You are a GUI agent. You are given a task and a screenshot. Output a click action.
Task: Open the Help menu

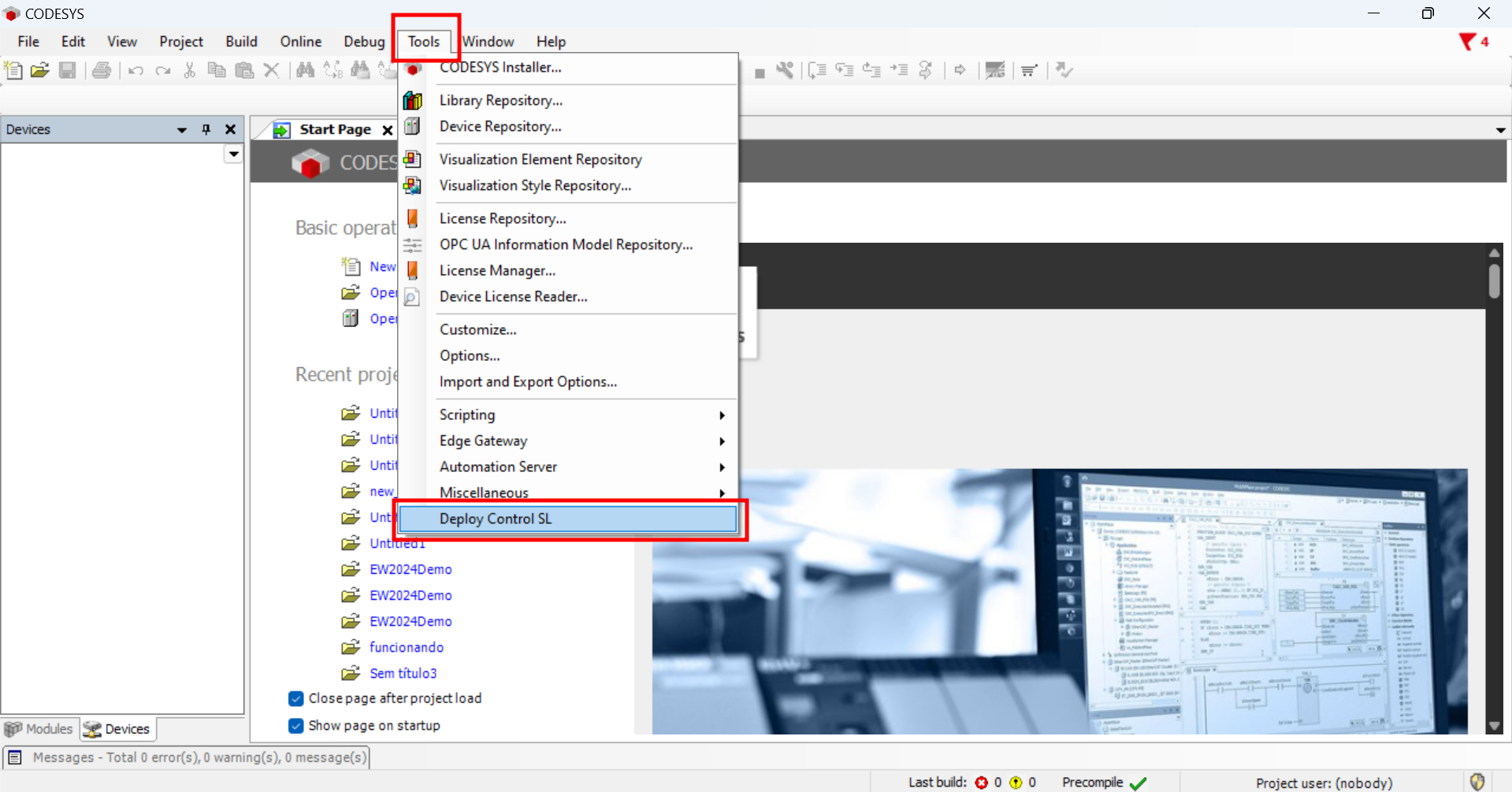(551, 42)
